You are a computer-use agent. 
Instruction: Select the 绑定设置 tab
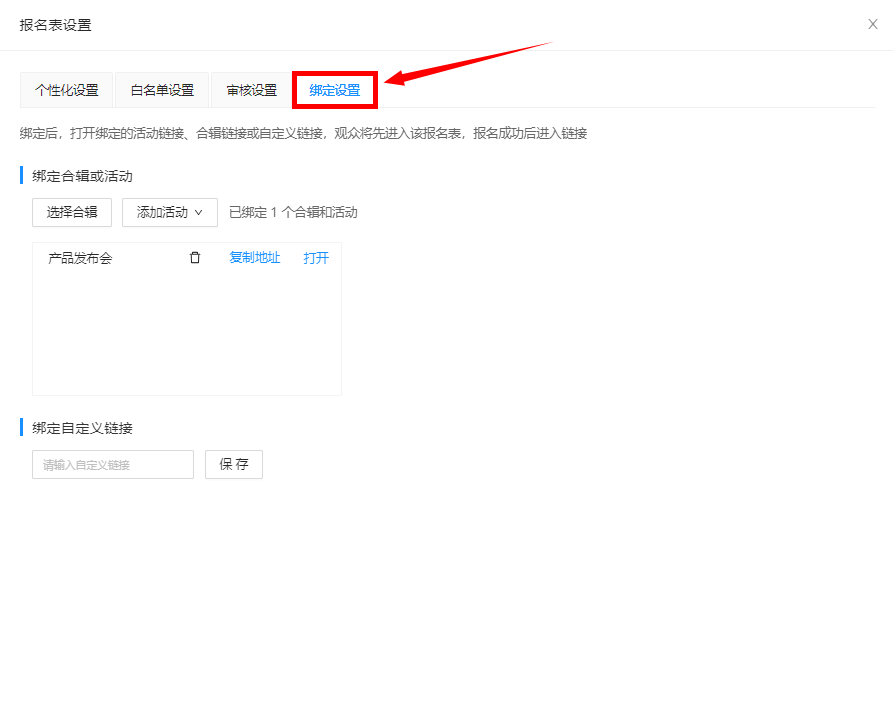[x=335, y=90]
